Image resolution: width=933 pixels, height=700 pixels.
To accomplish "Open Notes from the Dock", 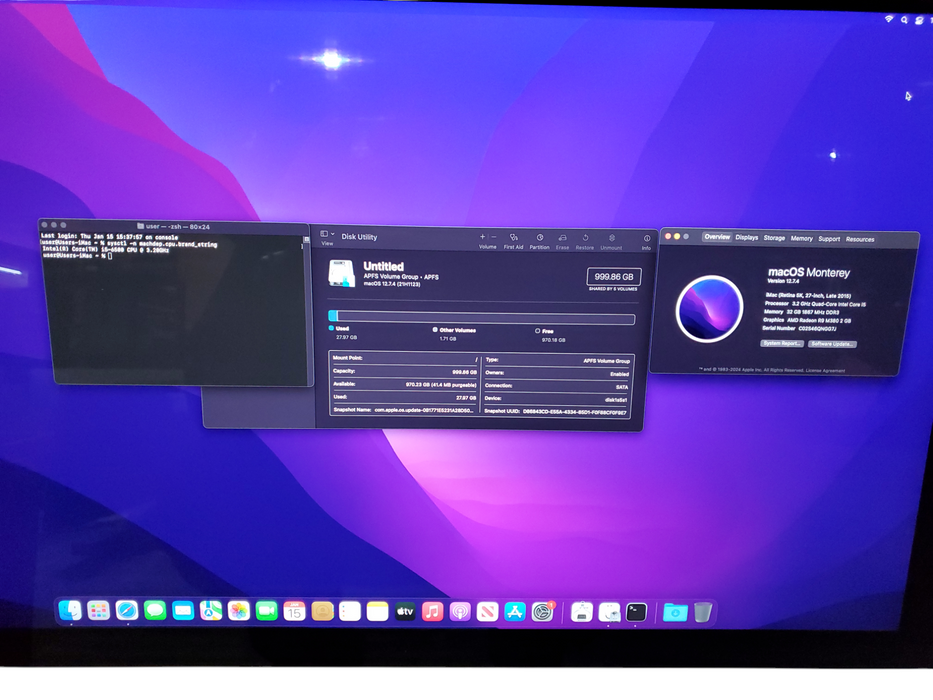I will (x=377, y=611).
